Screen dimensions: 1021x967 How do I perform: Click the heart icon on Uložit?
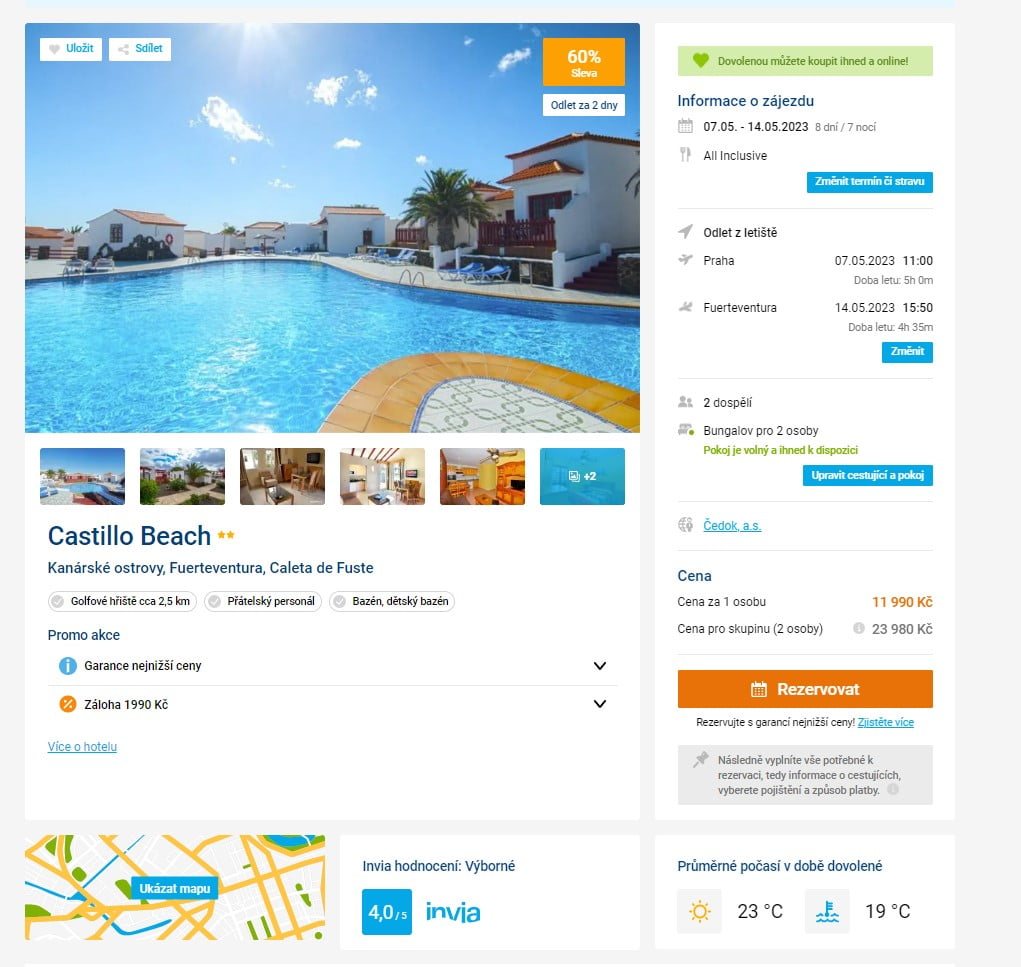[55, 49]
